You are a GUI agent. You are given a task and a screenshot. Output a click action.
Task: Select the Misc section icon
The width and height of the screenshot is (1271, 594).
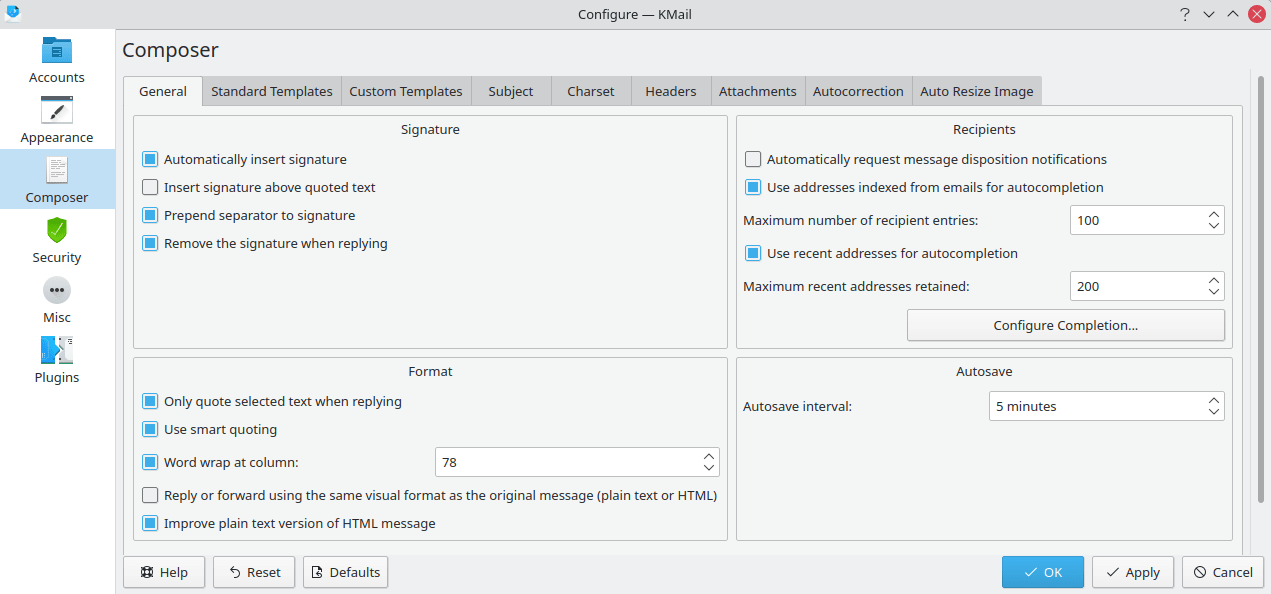pyautogui.click(x=56, y=300)
